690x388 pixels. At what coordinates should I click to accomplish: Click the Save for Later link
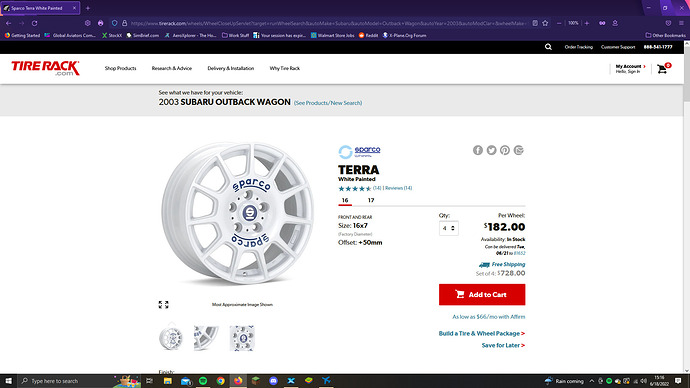tap(503, 345)
